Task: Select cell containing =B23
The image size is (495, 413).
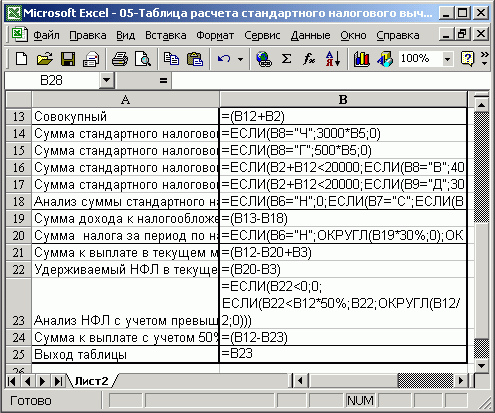Action: click(x=343, y=354)
